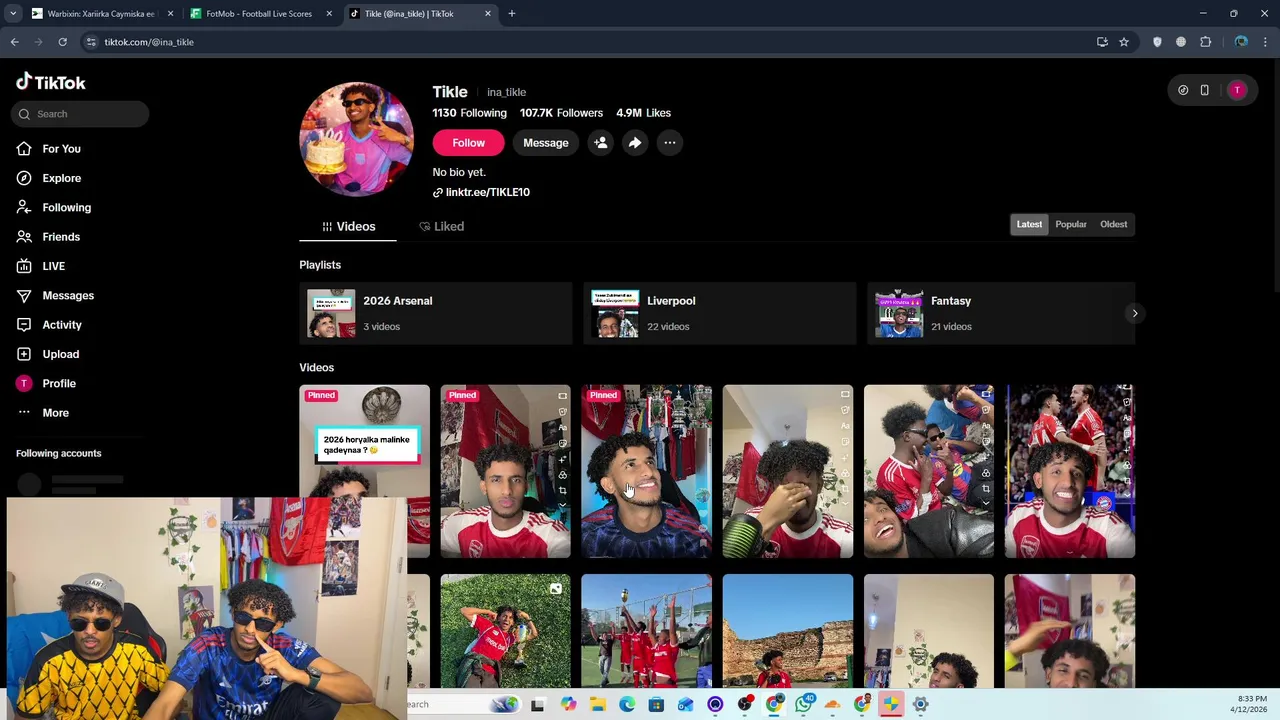The width and height of the screenshot is (1280, 720).
Task: Sort videos by Oldest
Action: 1113,225
